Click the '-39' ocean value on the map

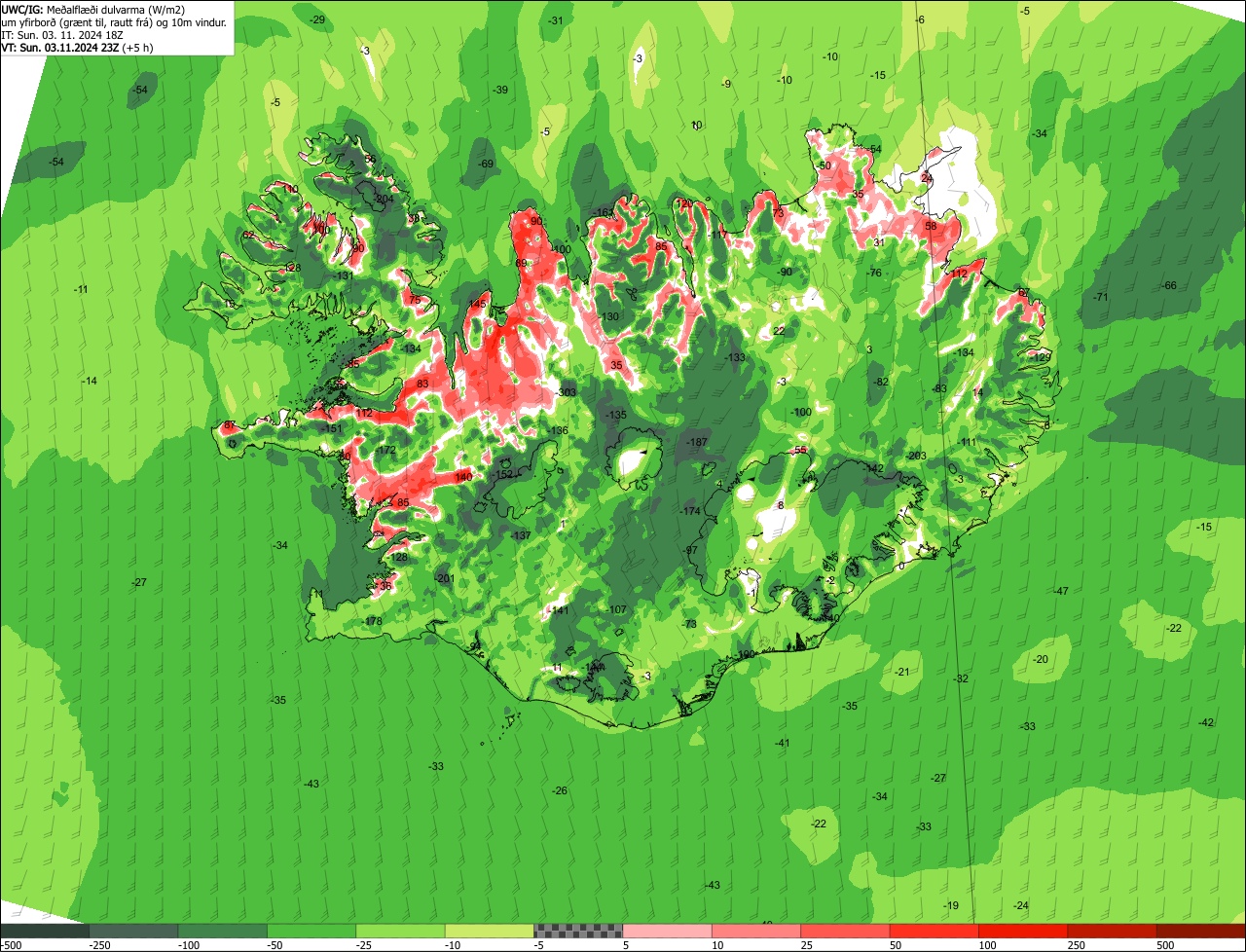[500, 90]
